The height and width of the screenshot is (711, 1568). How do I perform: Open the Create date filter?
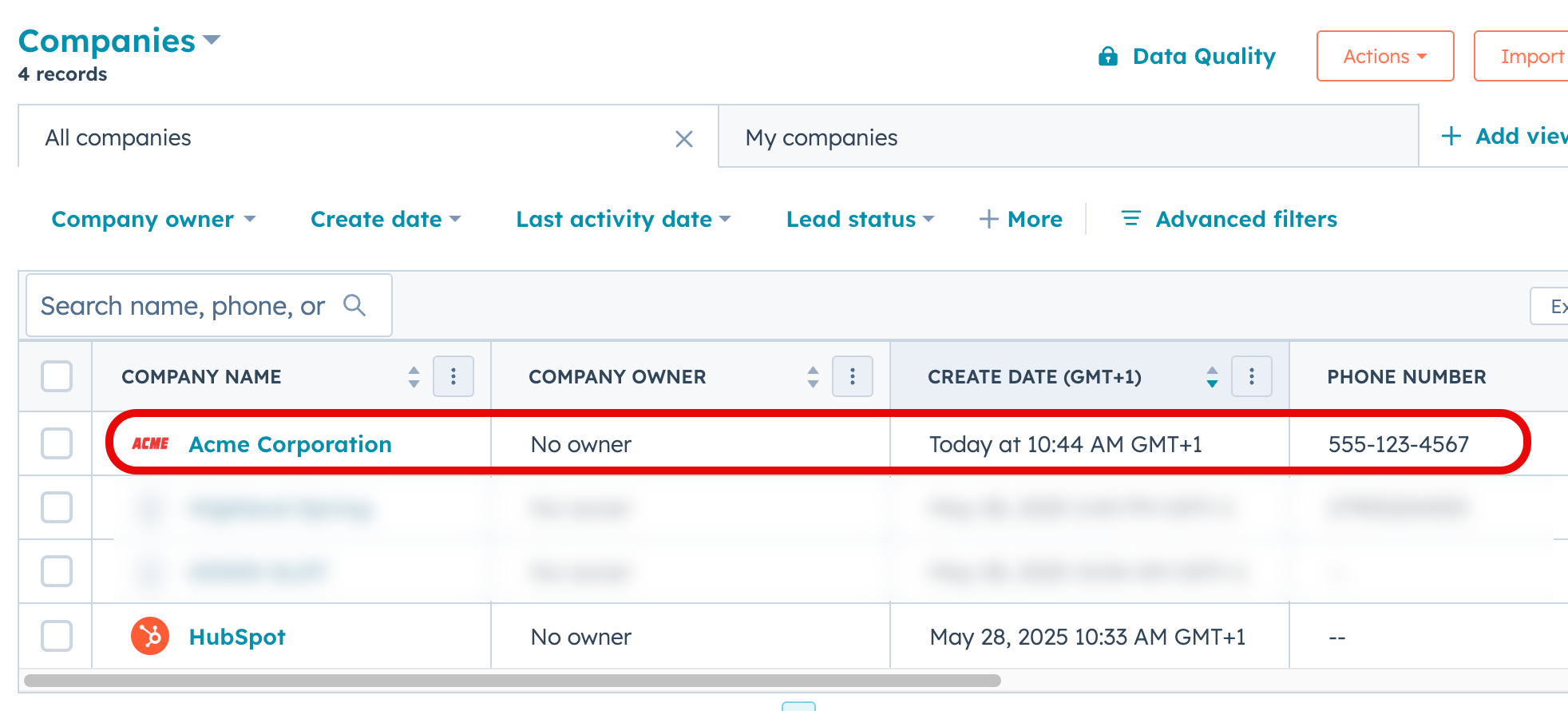tap(386, 219)
